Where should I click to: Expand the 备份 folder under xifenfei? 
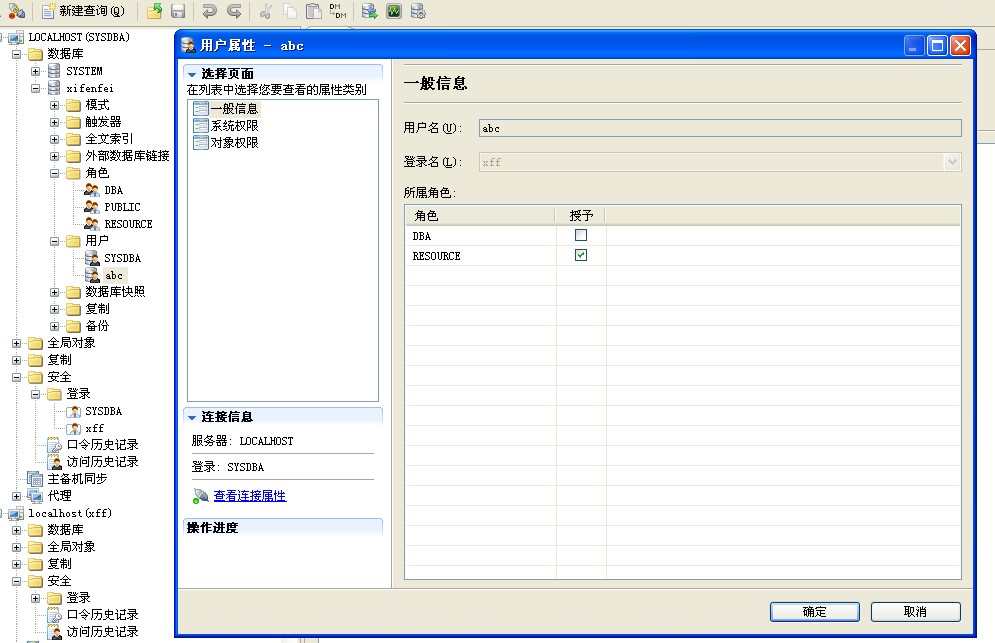55,326
